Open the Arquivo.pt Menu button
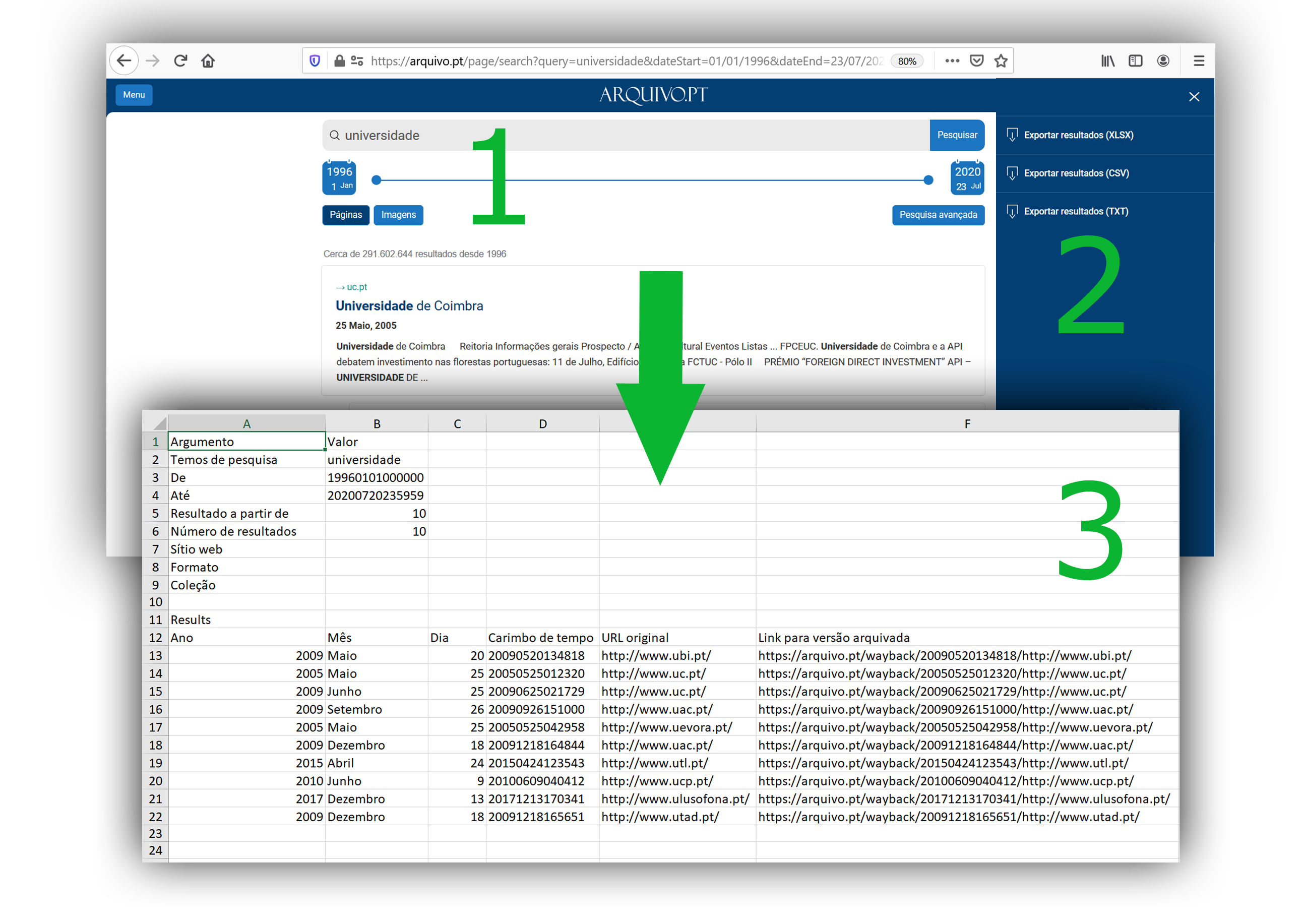 134,94
